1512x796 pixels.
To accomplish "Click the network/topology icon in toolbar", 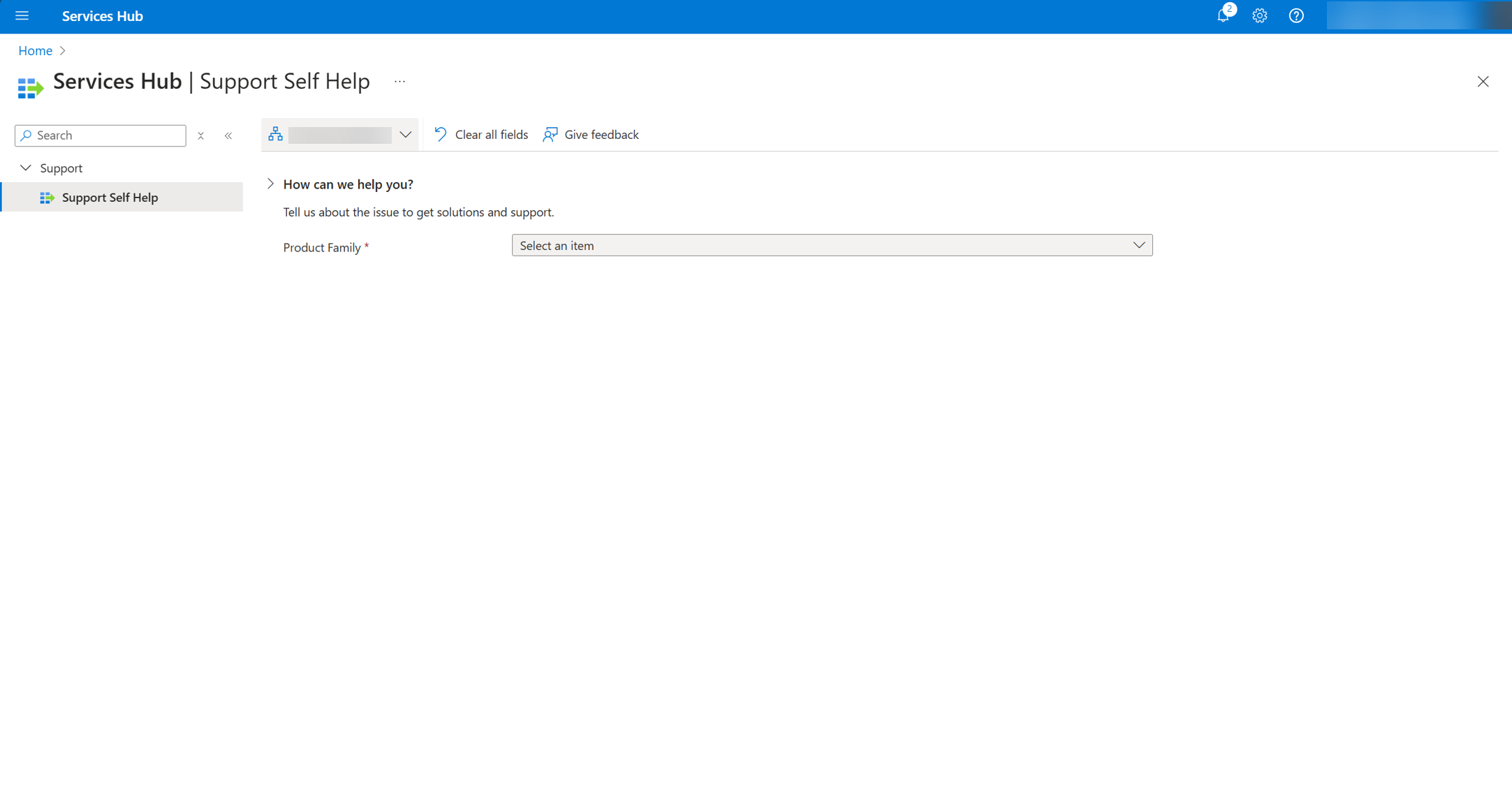I will point(275,135).
